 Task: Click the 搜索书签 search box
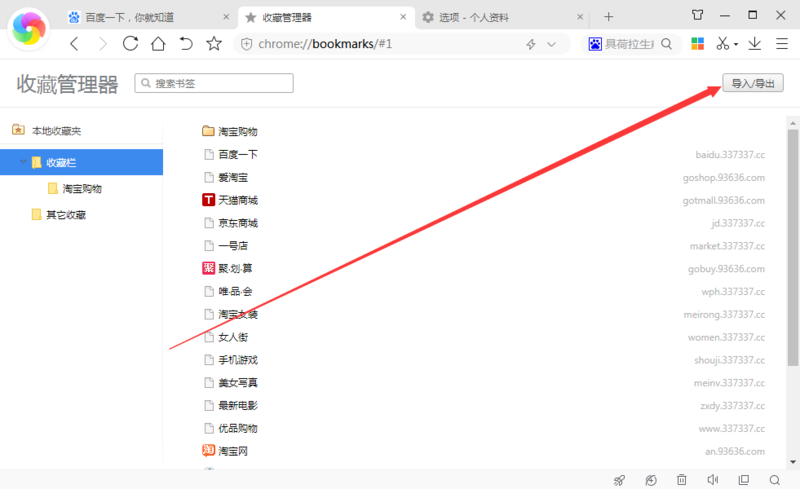(214, 83)
